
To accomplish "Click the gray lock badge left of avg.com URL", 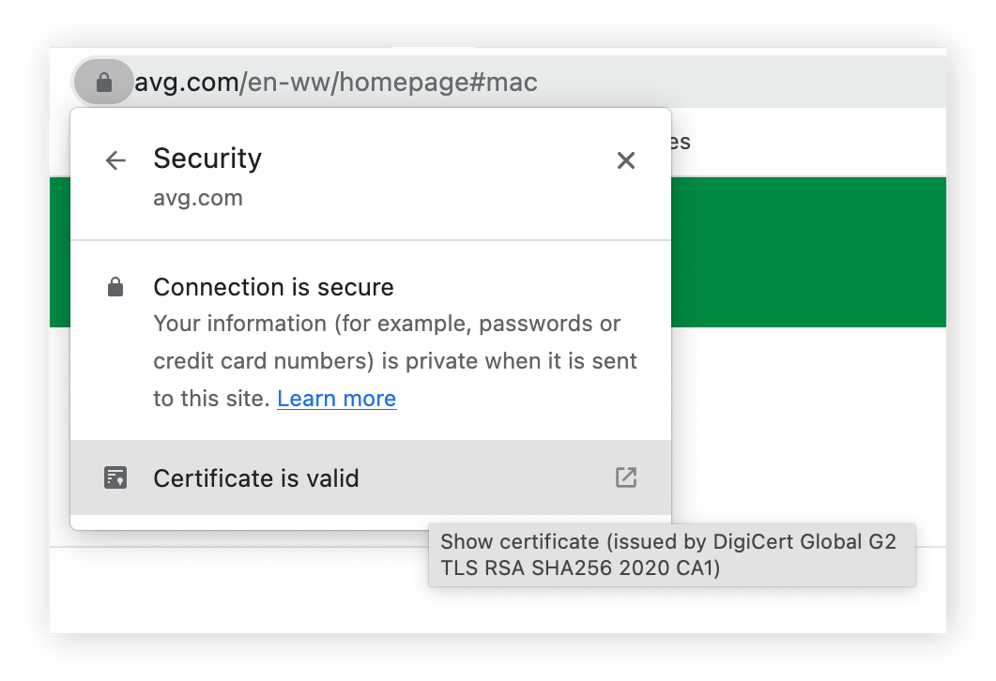I will 104,82.
